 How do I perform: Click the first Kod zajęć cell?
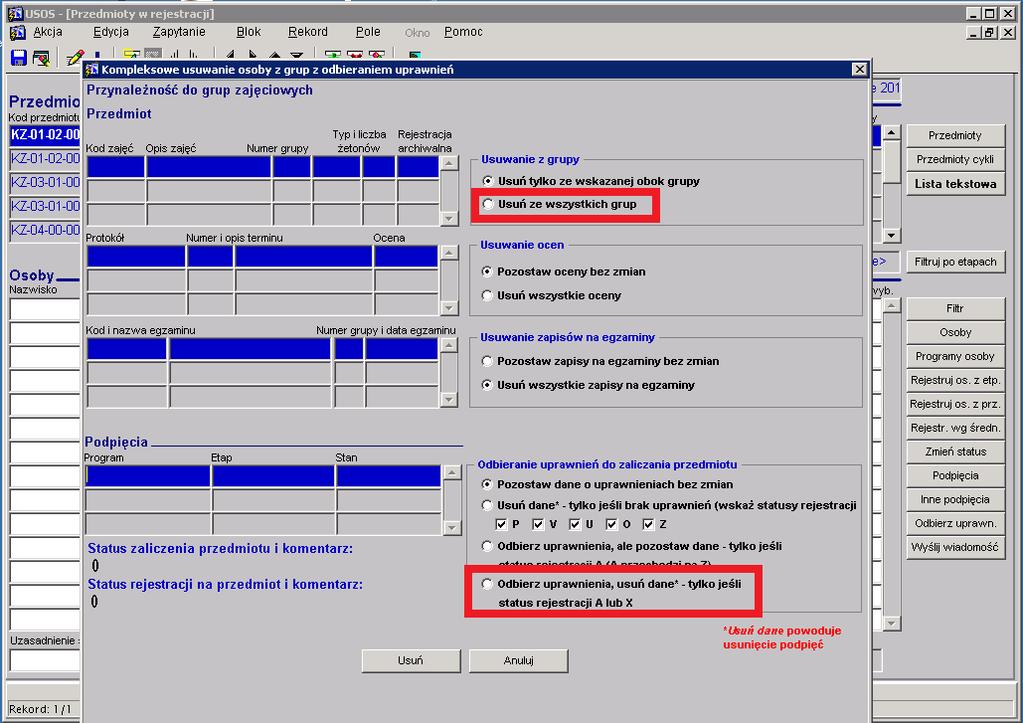(x=115, y=167)
